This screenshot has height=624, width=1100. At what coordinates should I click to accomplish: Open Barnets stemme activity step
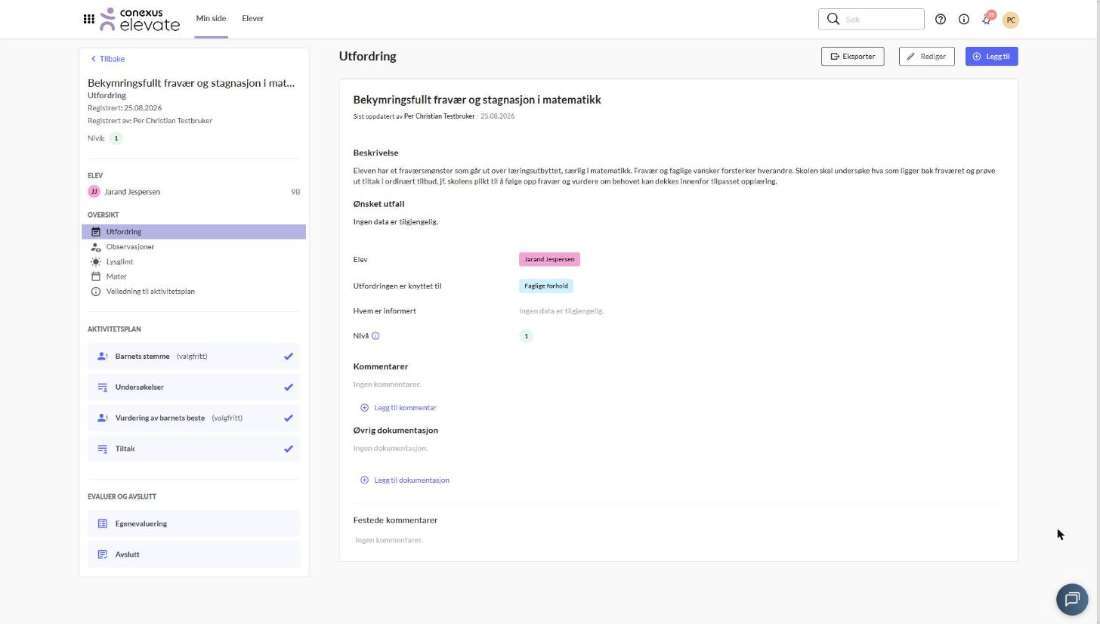point(194,357)
